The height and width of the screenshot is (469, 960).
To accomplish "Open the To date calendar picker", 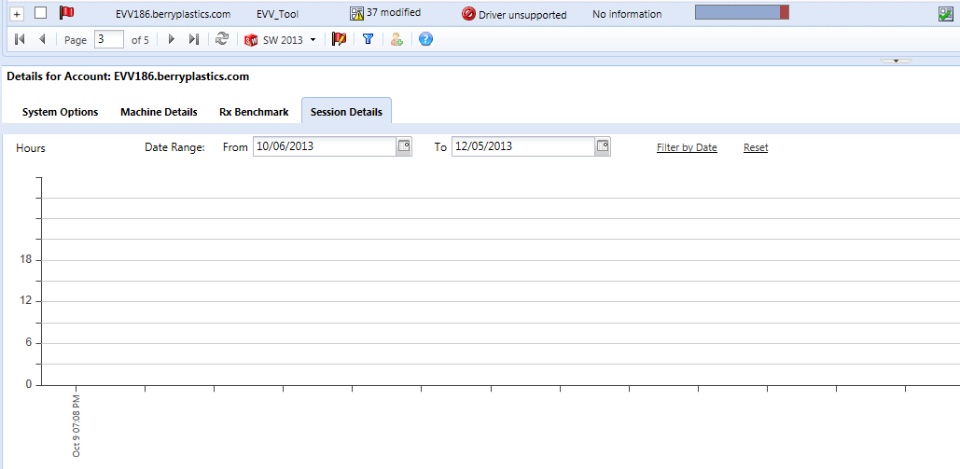I will (602, 146).
